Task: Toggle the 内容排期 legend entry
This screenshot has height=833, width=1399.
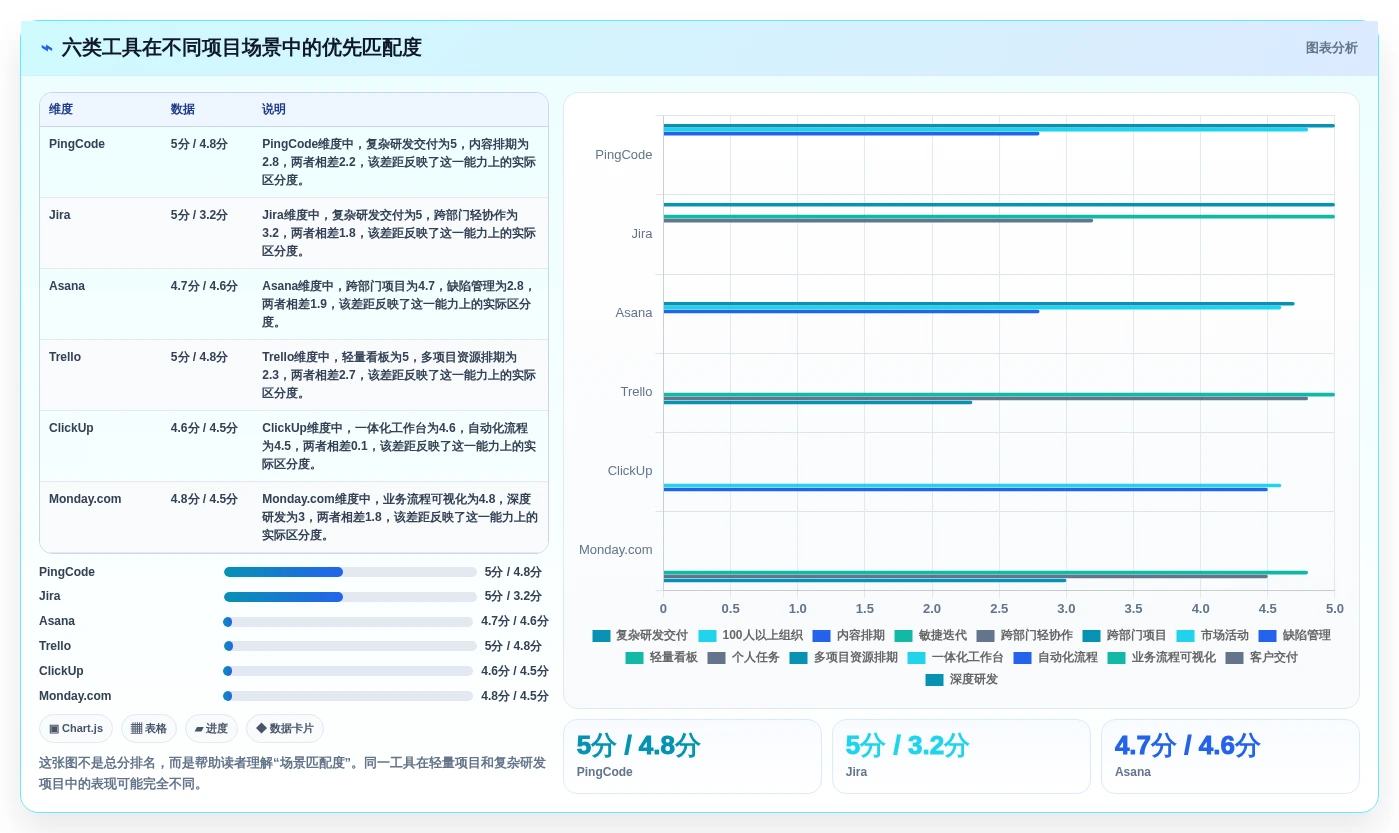Action: tap(848, 636)
